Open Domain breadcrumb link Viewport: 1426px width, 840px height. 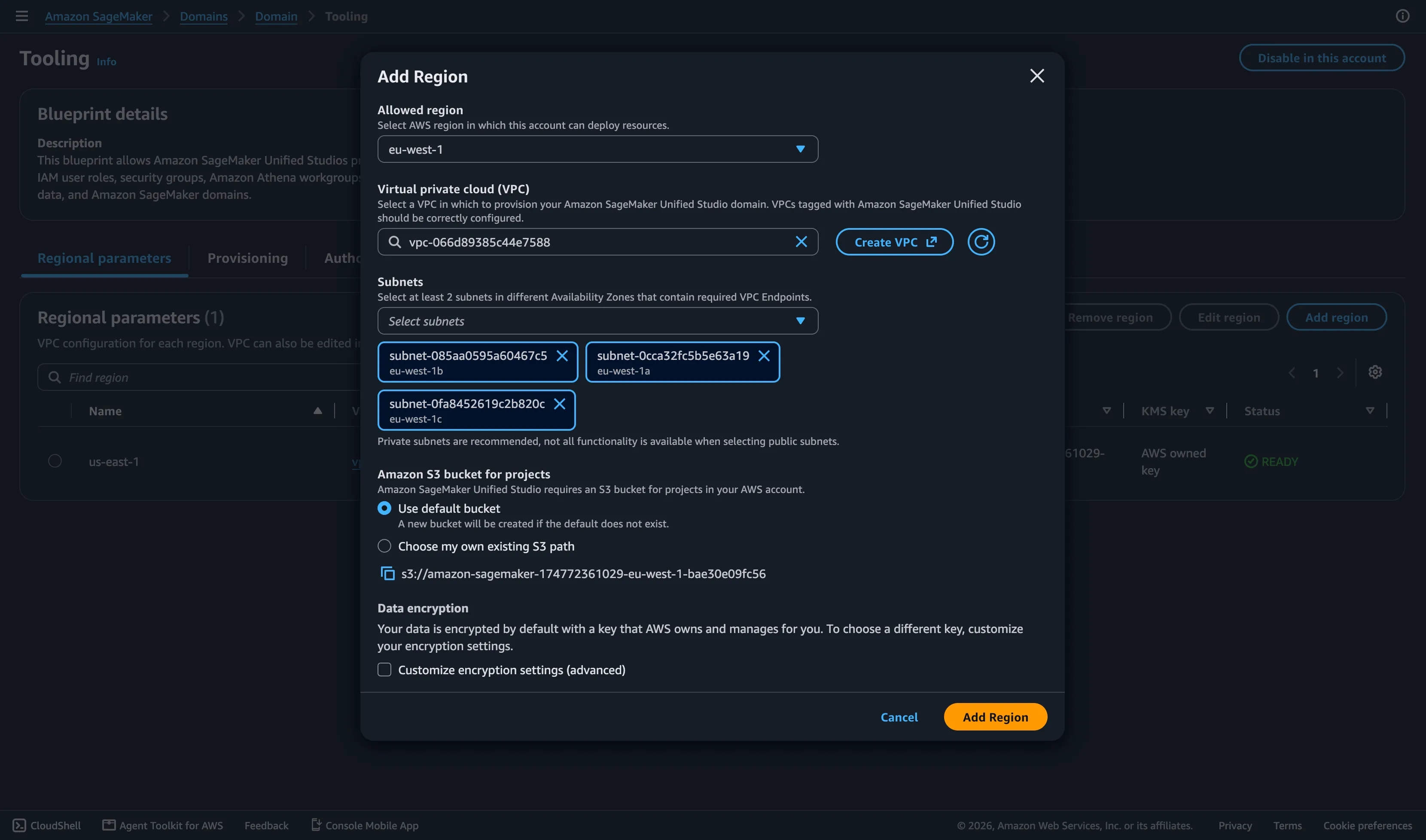[x=276, y=16]
